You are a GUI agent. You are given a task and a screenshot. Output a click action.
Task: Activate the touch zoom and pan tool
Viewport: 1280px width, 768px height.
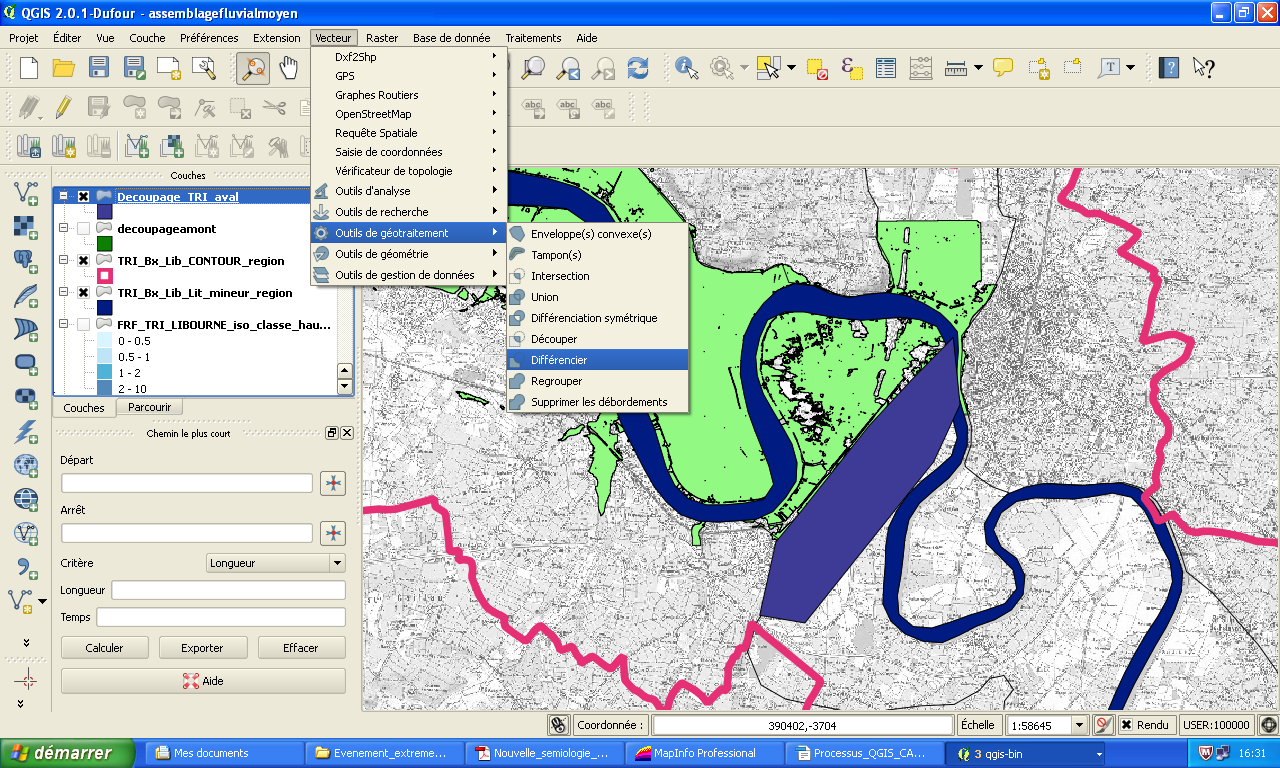[253, 68]
